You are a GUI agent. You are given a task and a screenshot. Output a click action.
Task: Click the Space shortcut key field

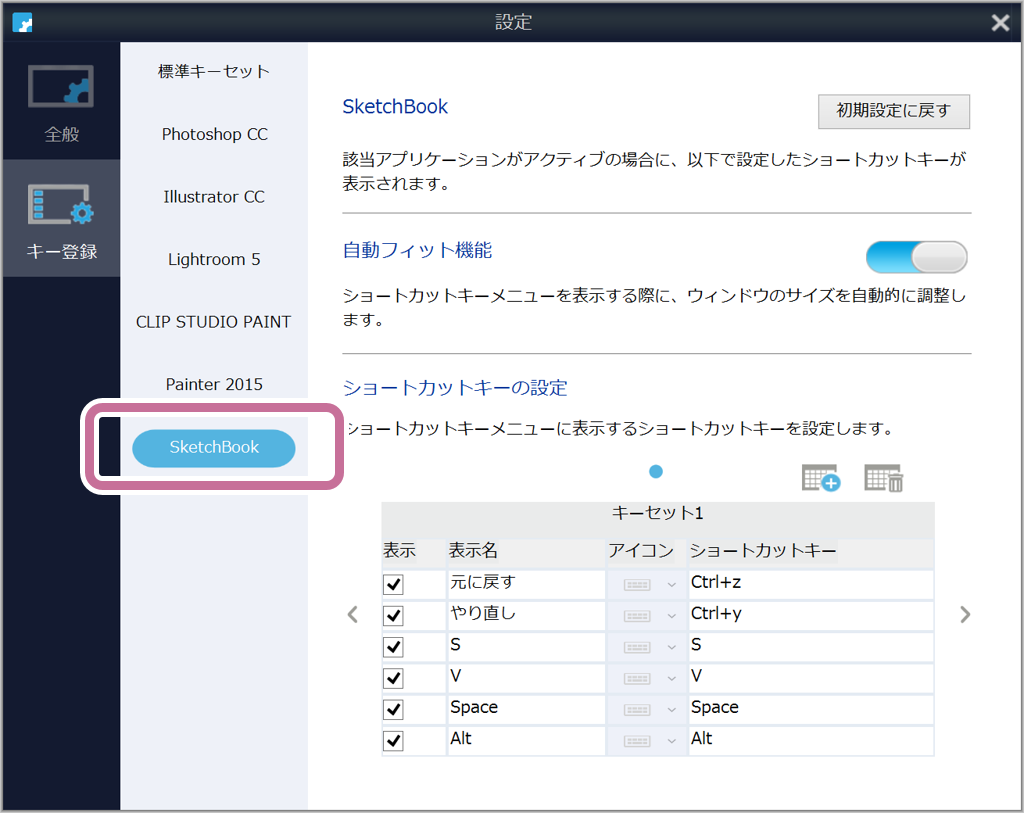[811, 710]
